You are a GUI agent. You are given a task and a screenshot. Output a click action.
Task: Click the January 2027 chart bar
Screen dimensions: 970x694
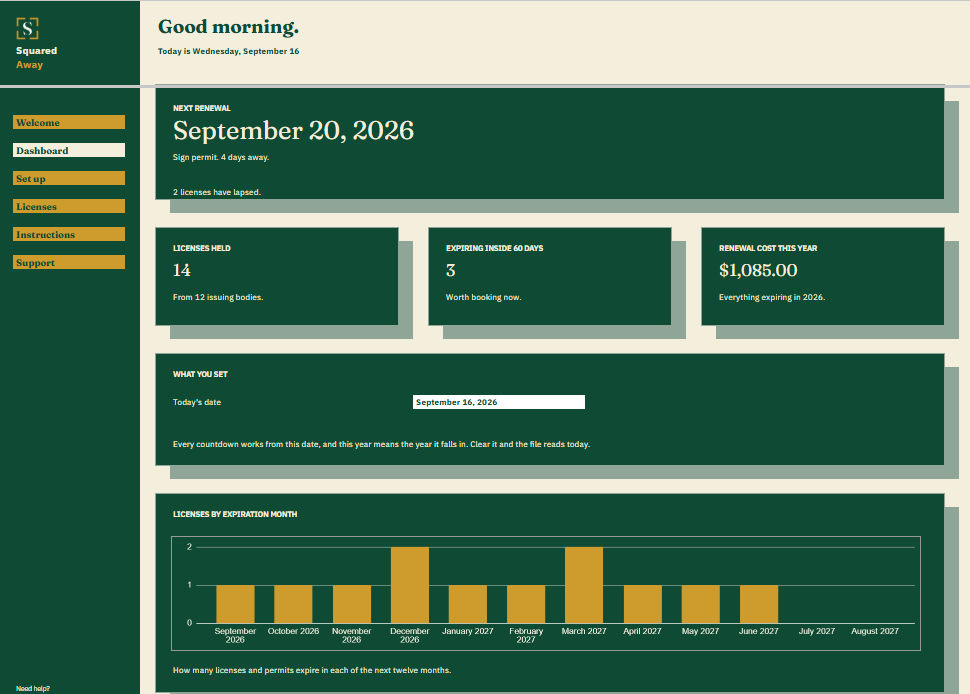tap(468, 604)
